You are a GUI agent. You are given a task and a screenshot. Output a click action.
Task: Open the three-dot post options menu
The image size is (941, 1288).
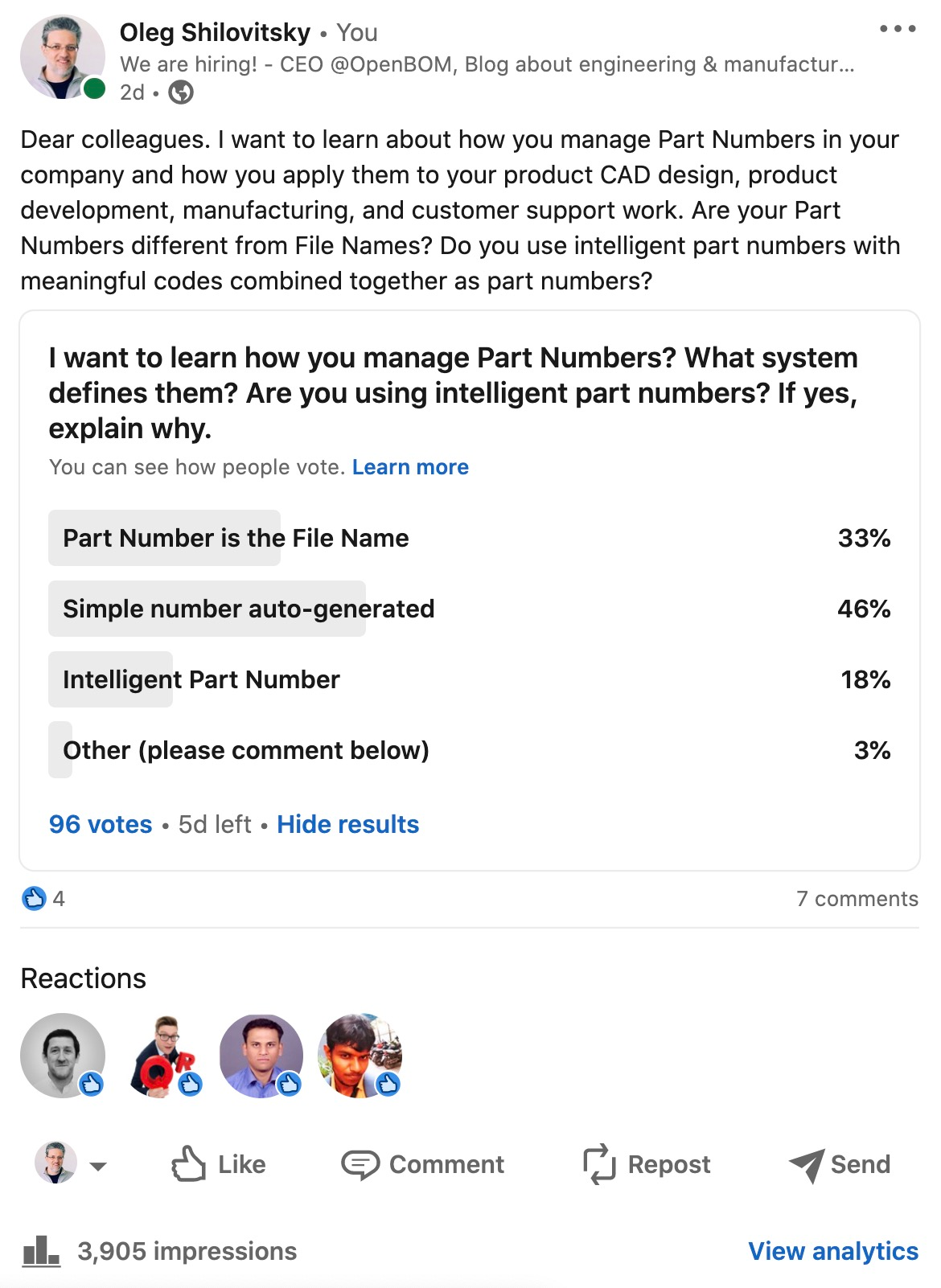(898, 29)
